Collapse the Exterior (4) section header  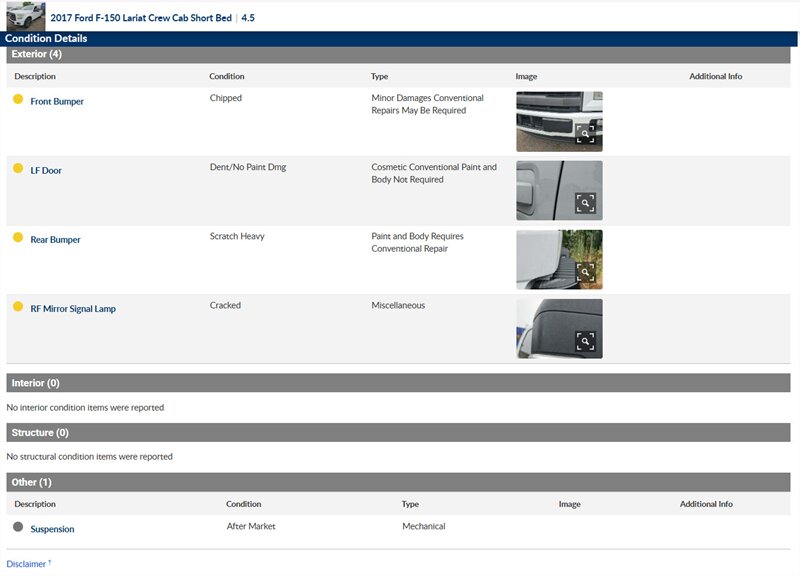(x=37, y=54)
